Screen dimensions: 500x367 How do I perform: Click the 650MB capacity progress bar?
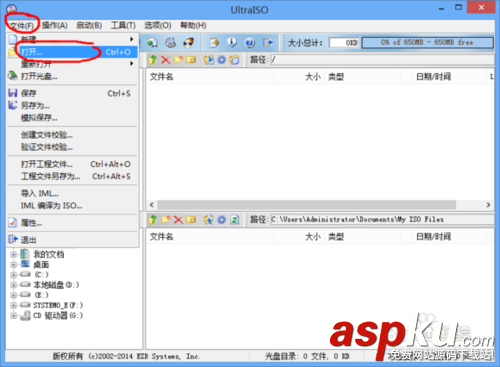coord(427,42)
